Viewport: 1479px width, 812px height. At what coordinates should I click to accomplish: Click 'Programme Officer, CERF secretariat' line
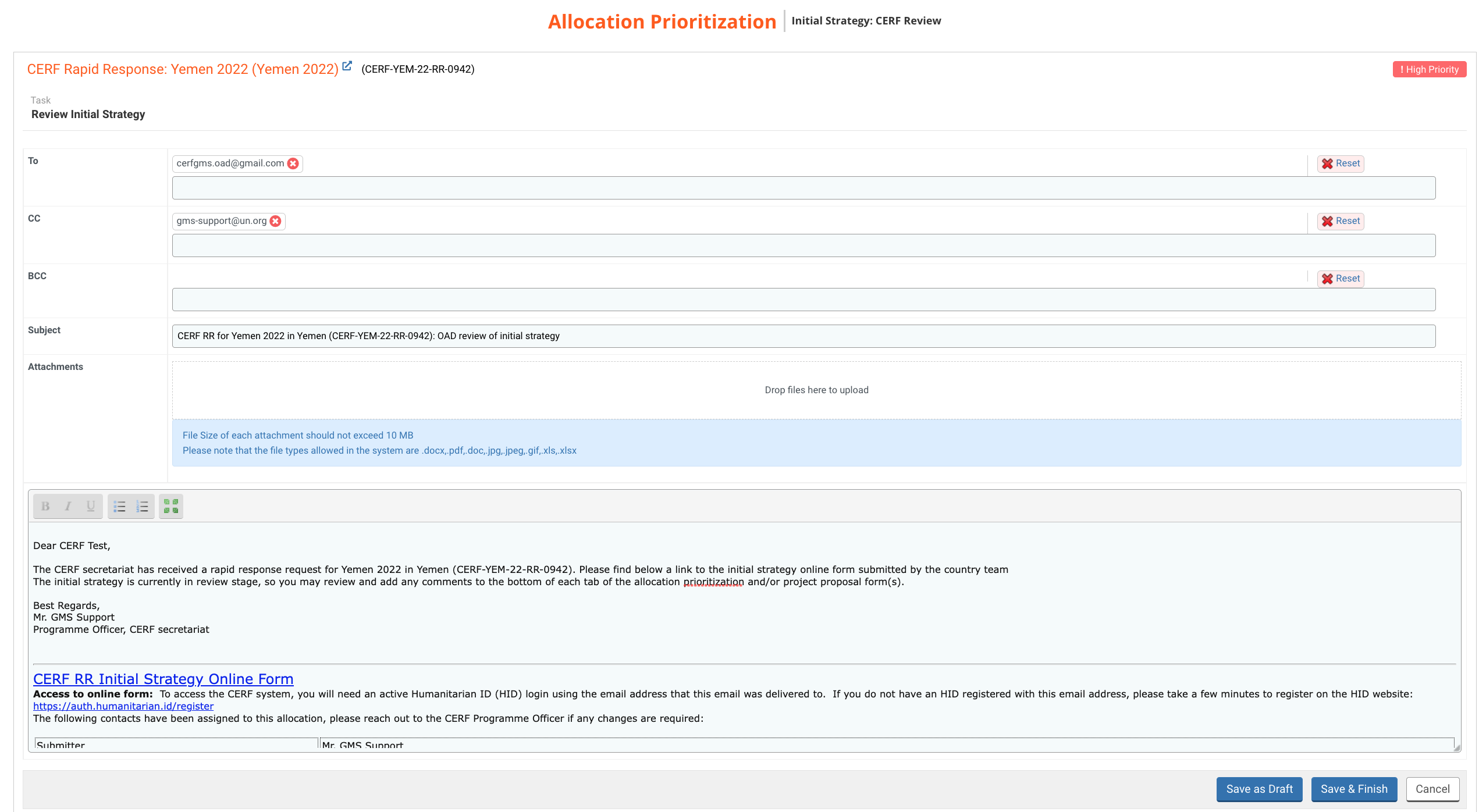tap(121, 629)
